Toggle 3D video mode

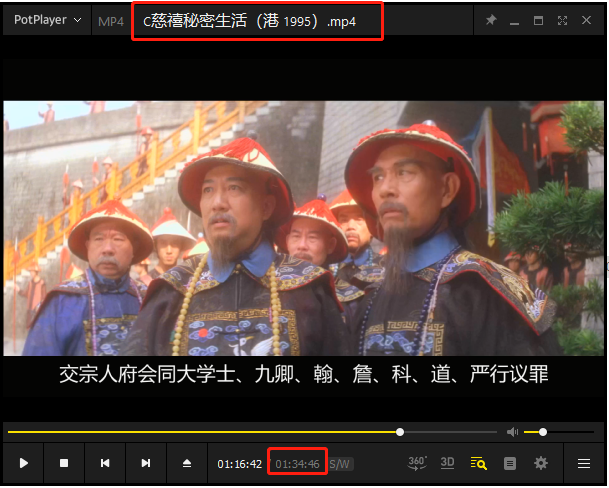[447, 463]
